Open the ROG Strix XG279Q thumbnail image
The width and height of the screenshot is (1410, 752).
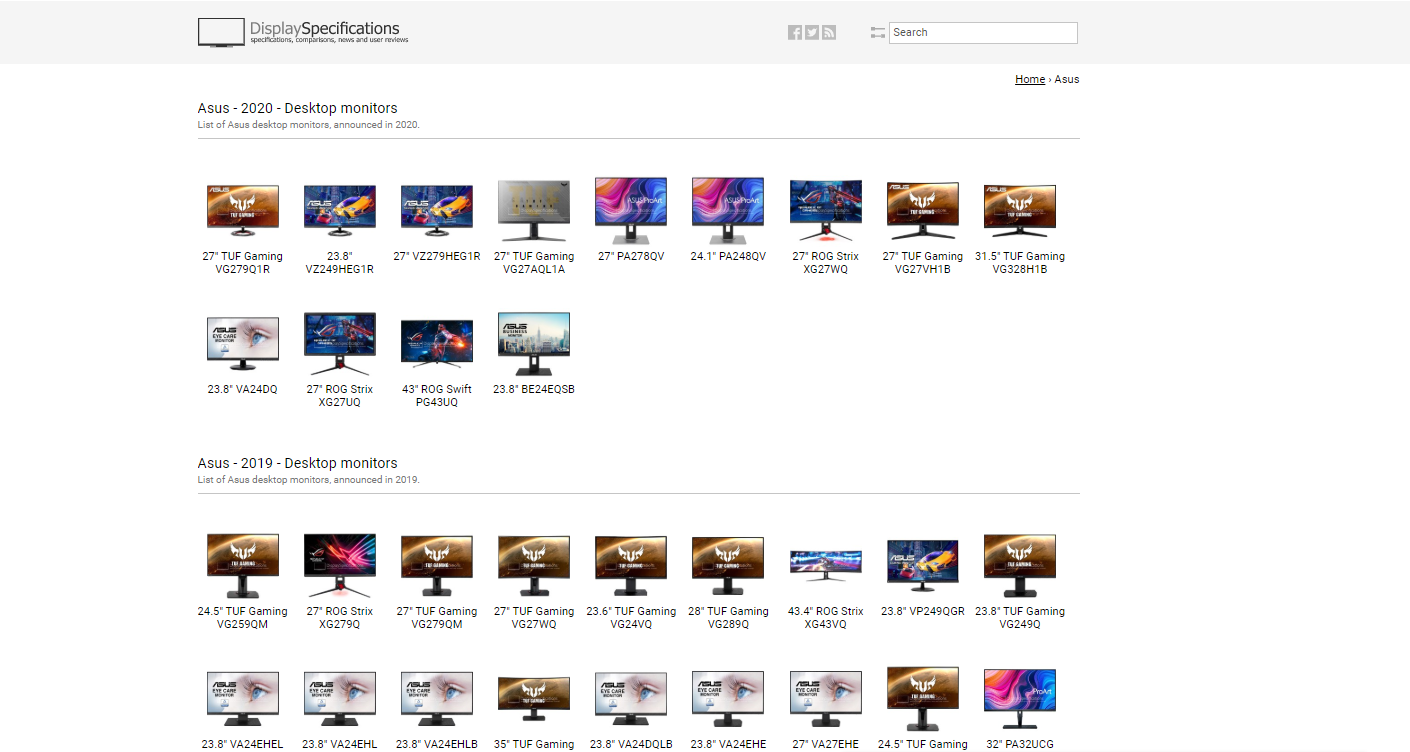pos(340,565)
